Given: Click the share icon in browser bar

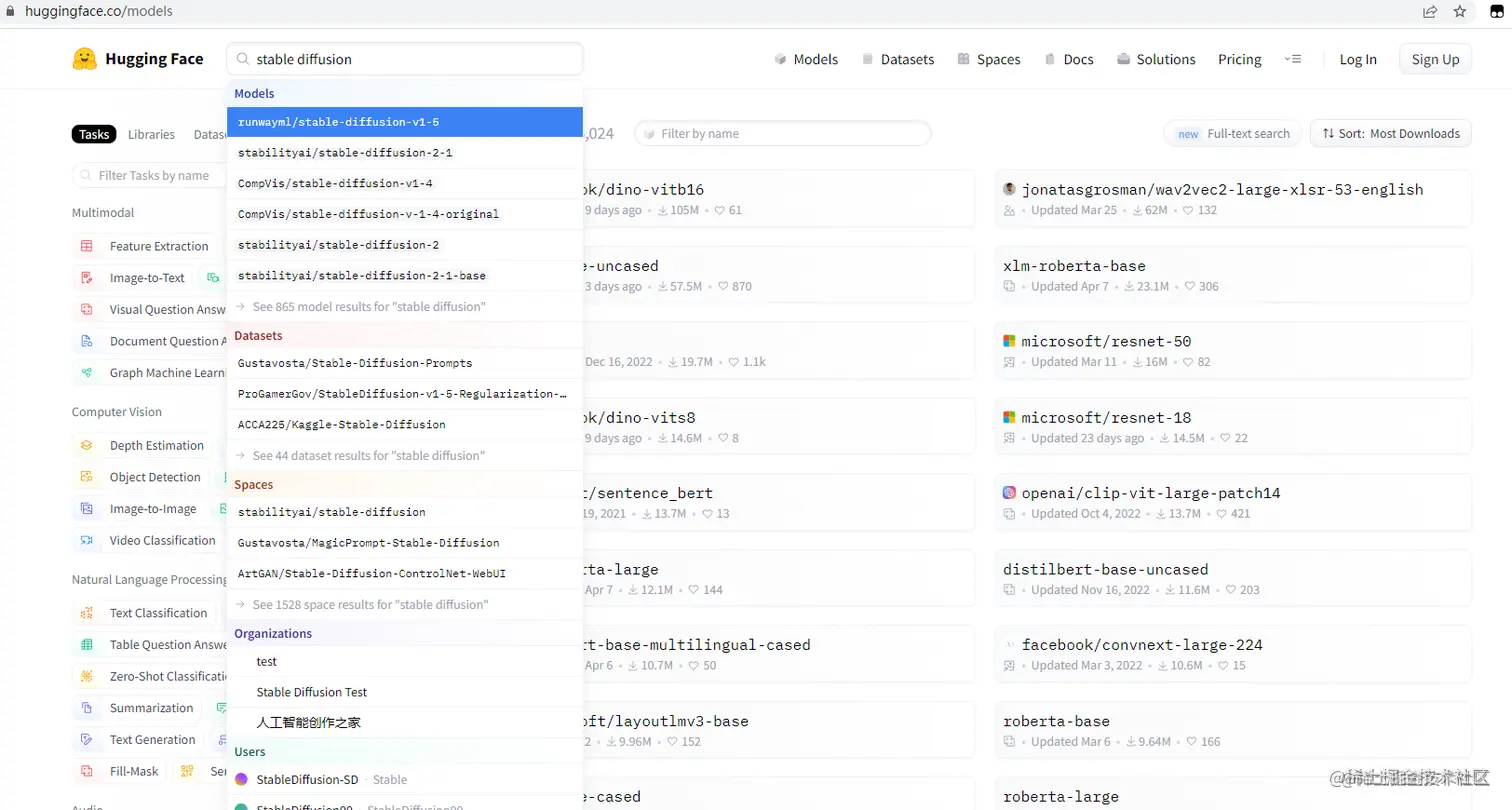Looking at the screenshot, I should click(x=1431, y=12).
